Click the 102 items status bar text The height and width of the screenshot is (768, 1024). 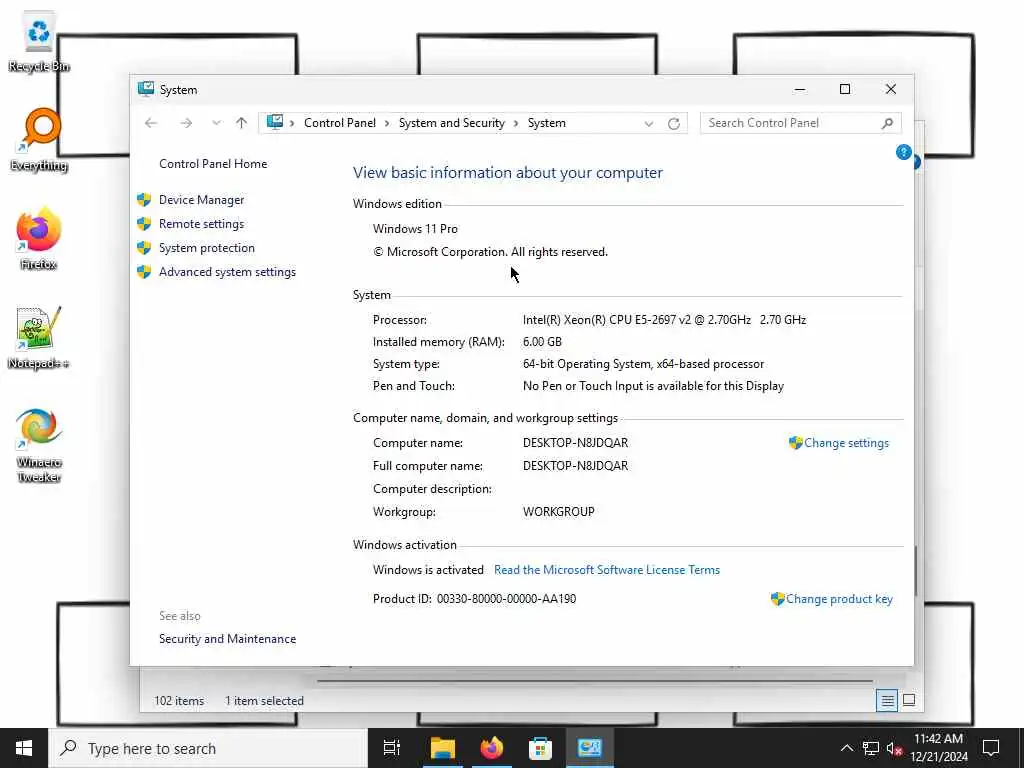[x=179, y=701]
